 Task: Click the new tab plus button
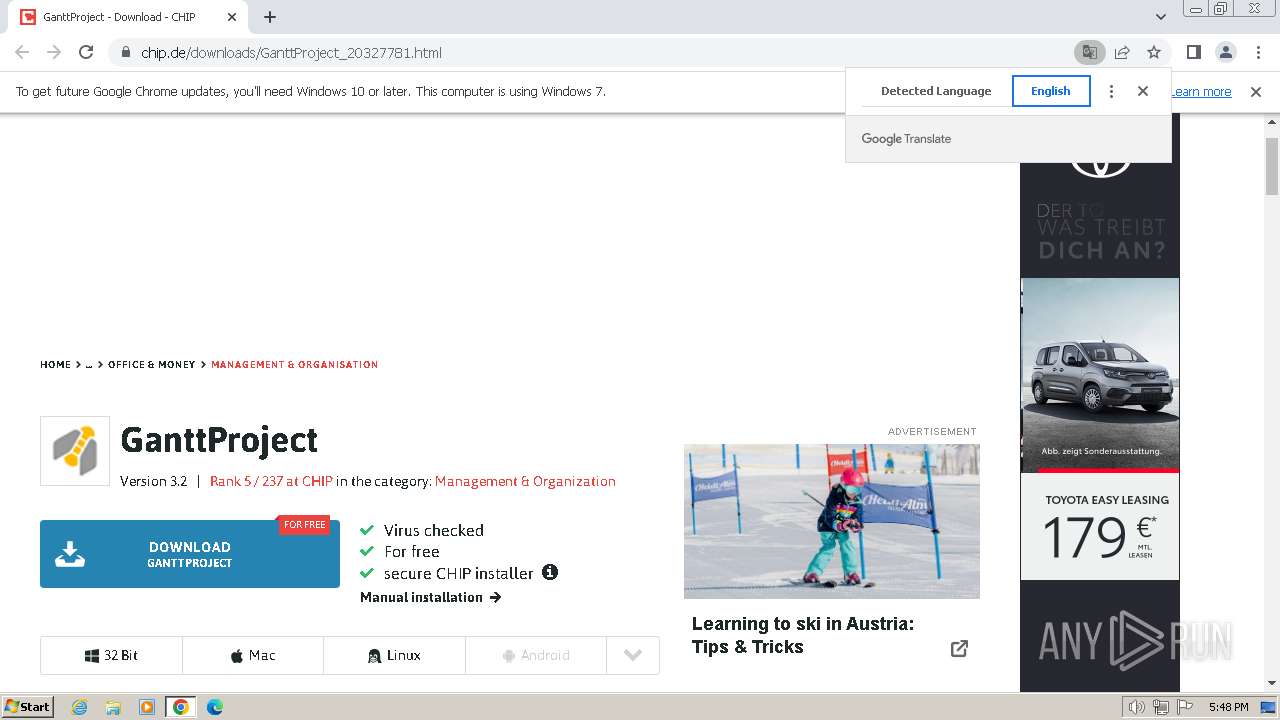(x=270, y=17)
